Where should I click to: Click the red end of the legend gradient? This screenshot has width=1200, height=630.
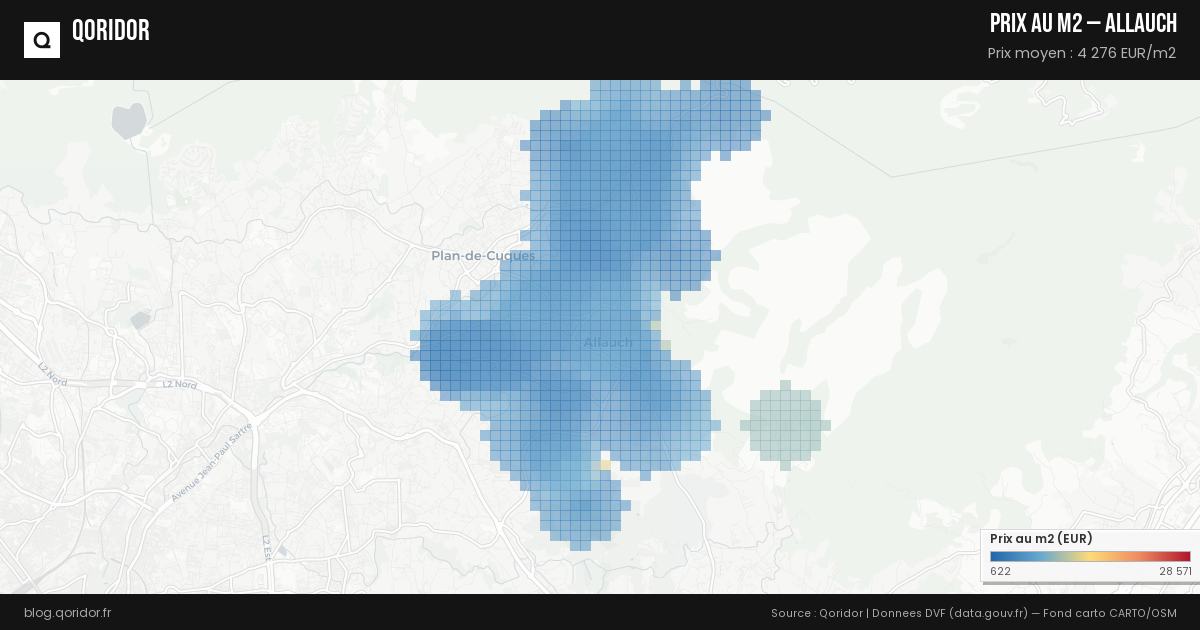[1185, 557]
